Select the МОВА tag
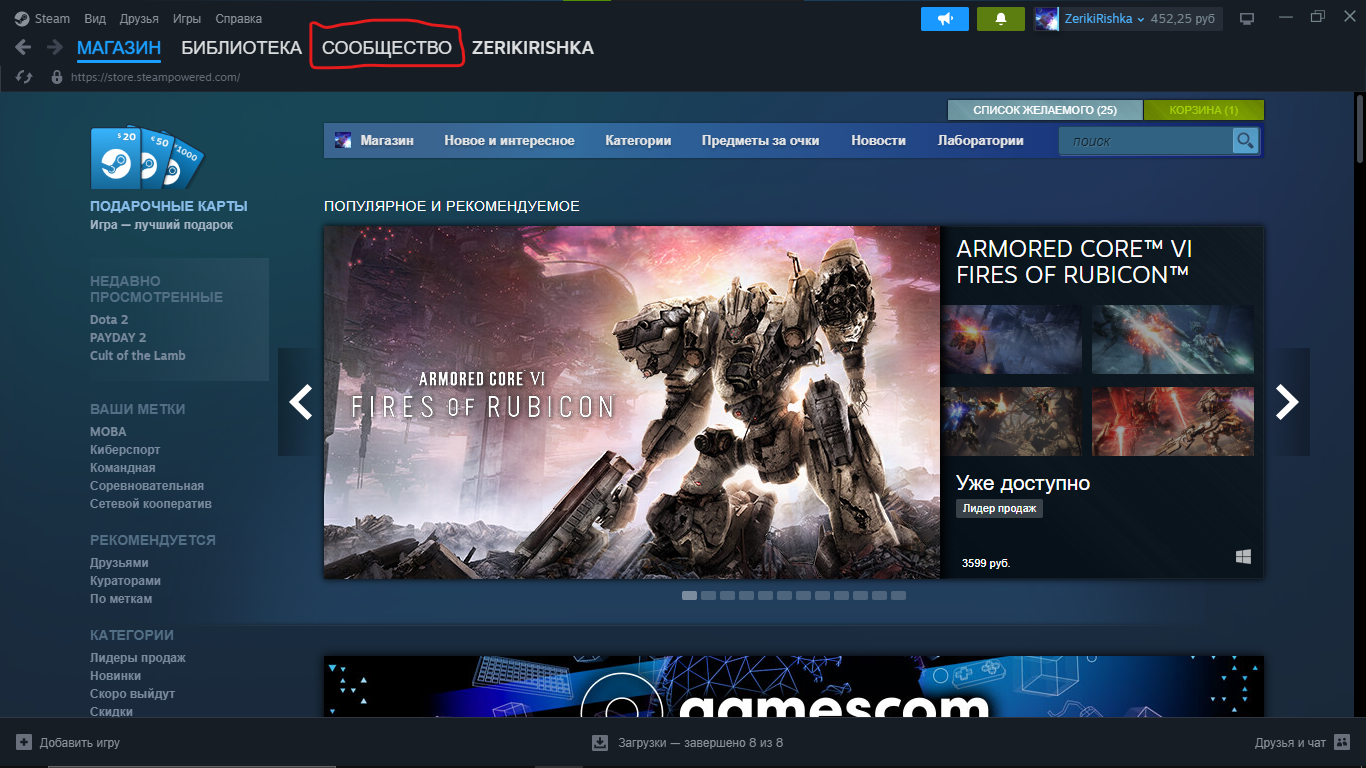Image resolution: width=1366 pixels, height=768 pixels. click(x=108, y=432)
